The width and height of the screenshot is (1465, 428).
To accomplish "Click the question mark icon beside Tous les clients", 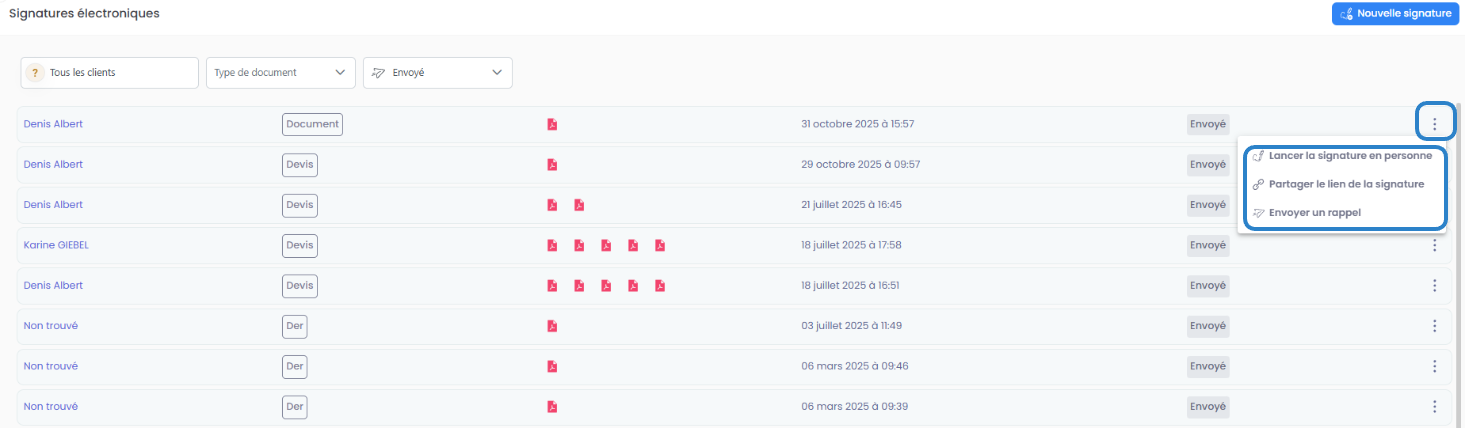I will (35, 73).
